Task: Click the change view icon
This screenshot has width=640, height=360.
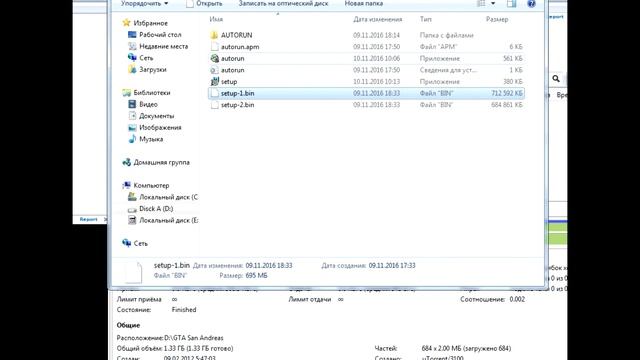Action: click(482, 3)
